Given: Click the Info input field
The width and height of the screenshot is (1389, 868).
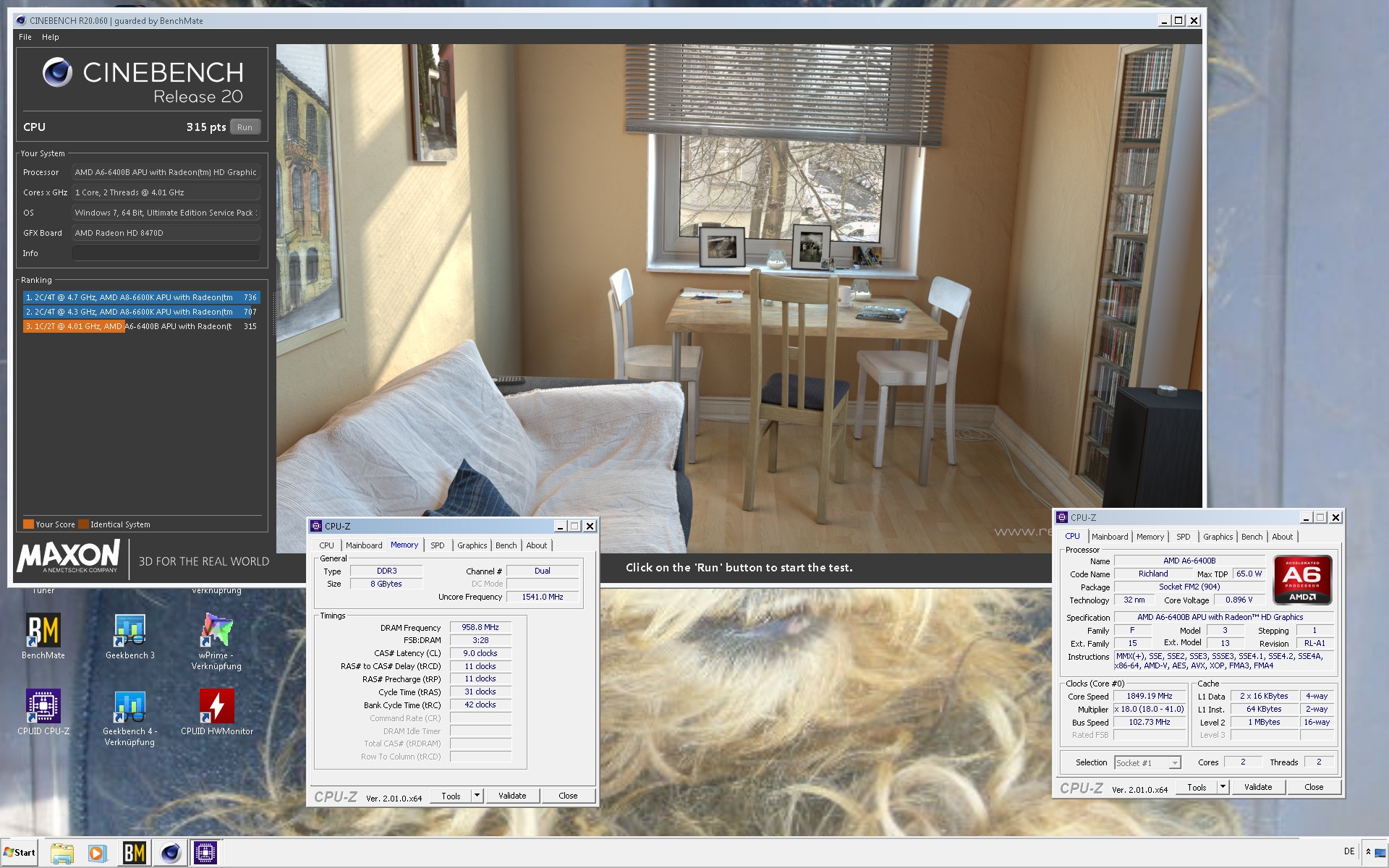Looking at the screenshot, I should pyautogui.click(x=166, y=253).
